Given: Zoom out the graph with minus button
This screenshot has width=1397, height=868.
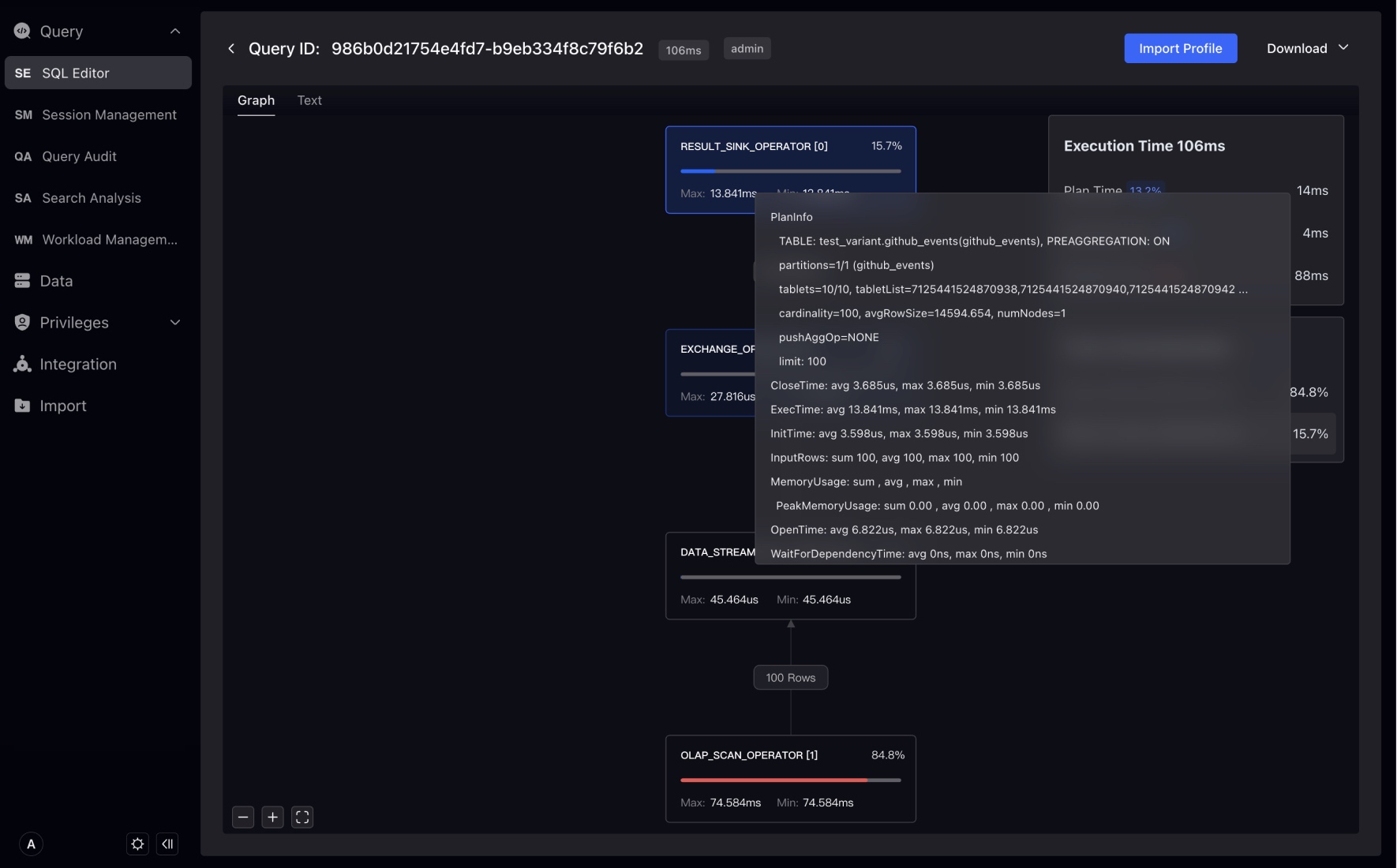Looking at the screenshot, I should [243, 817].
